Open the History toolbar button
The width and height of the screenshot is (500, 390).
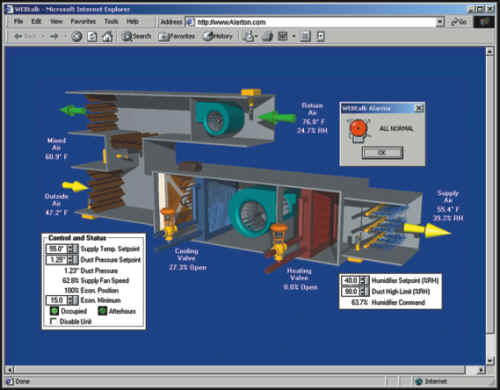[x=218, y=36]
